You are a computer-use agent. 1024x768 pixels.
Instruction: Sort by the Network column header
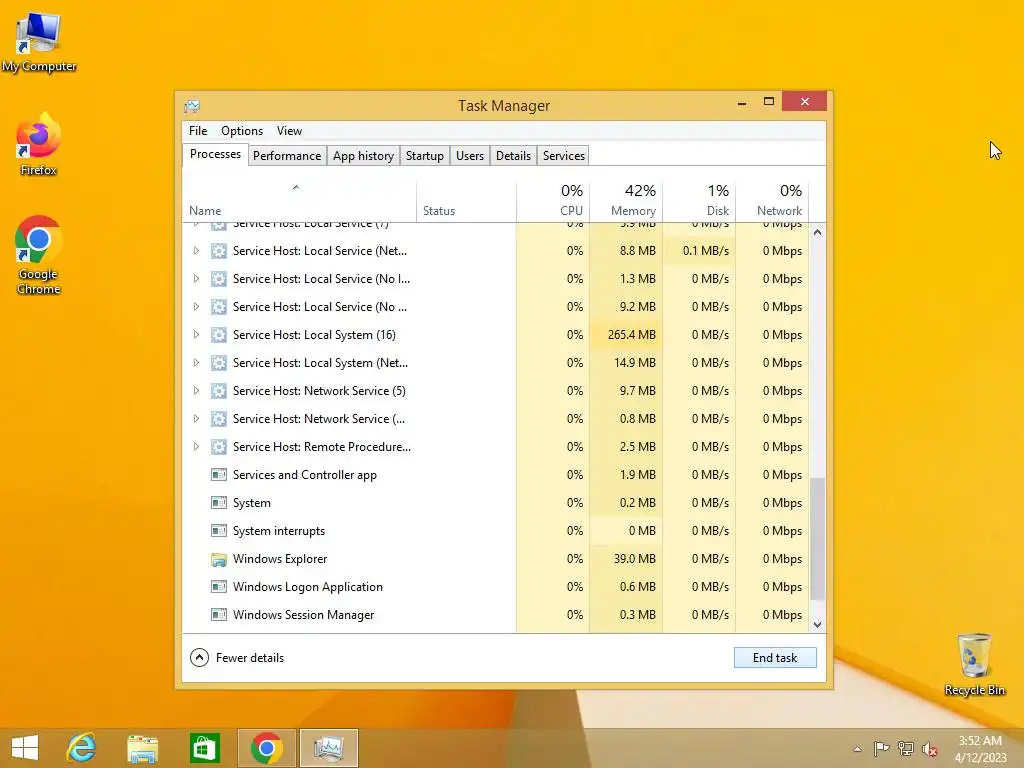tap(773, 201)
